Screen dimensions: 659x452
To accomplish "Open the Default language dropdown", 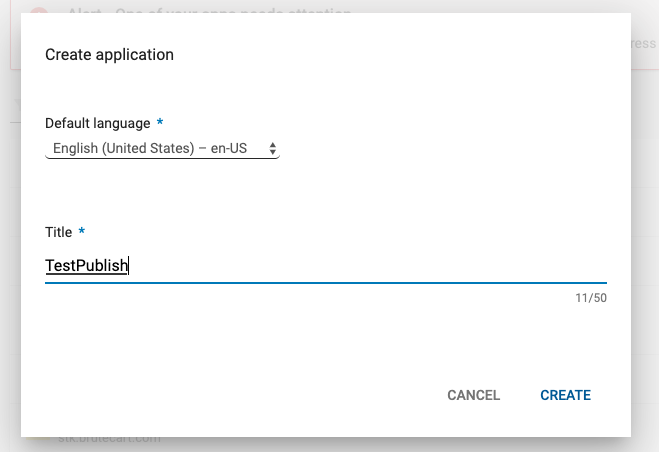I will [x=160, y=149].
